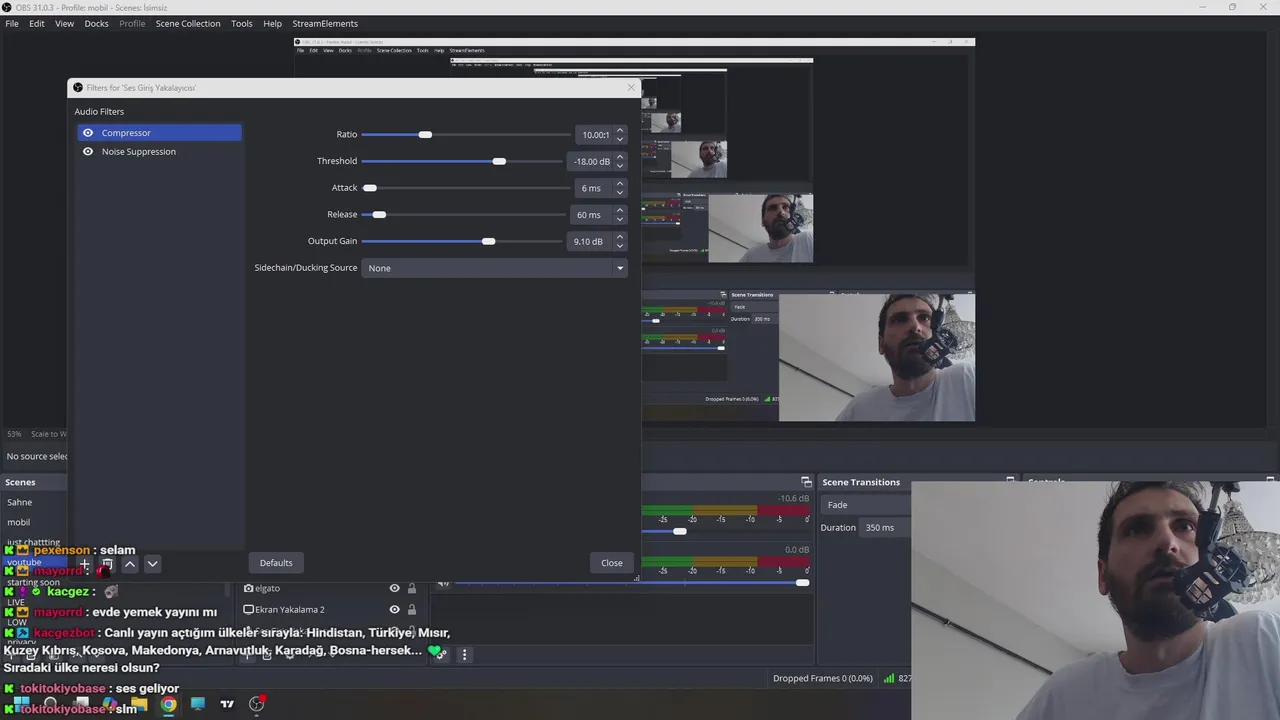
Task: Open the Help menu
Action: pos(272,23)
